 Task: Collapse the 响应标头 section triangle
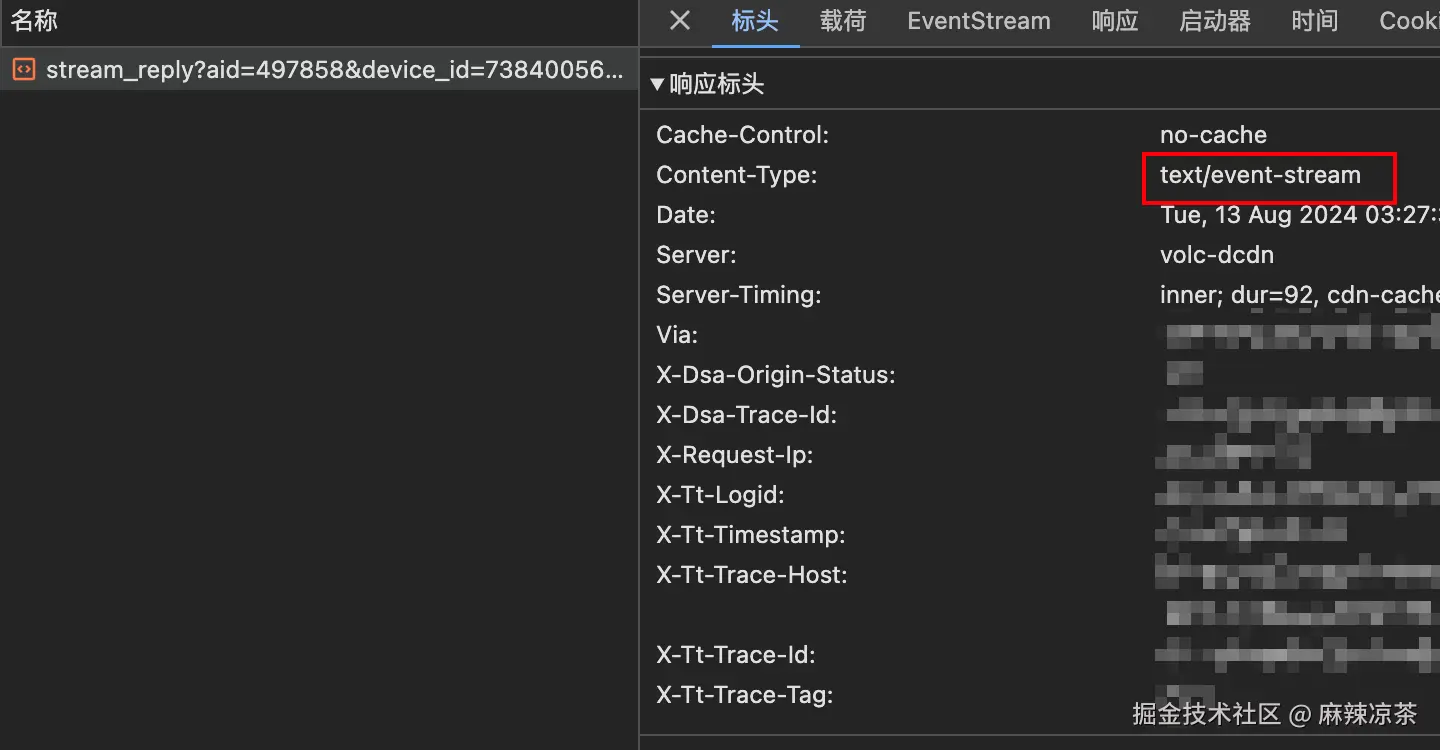(657, 85)
